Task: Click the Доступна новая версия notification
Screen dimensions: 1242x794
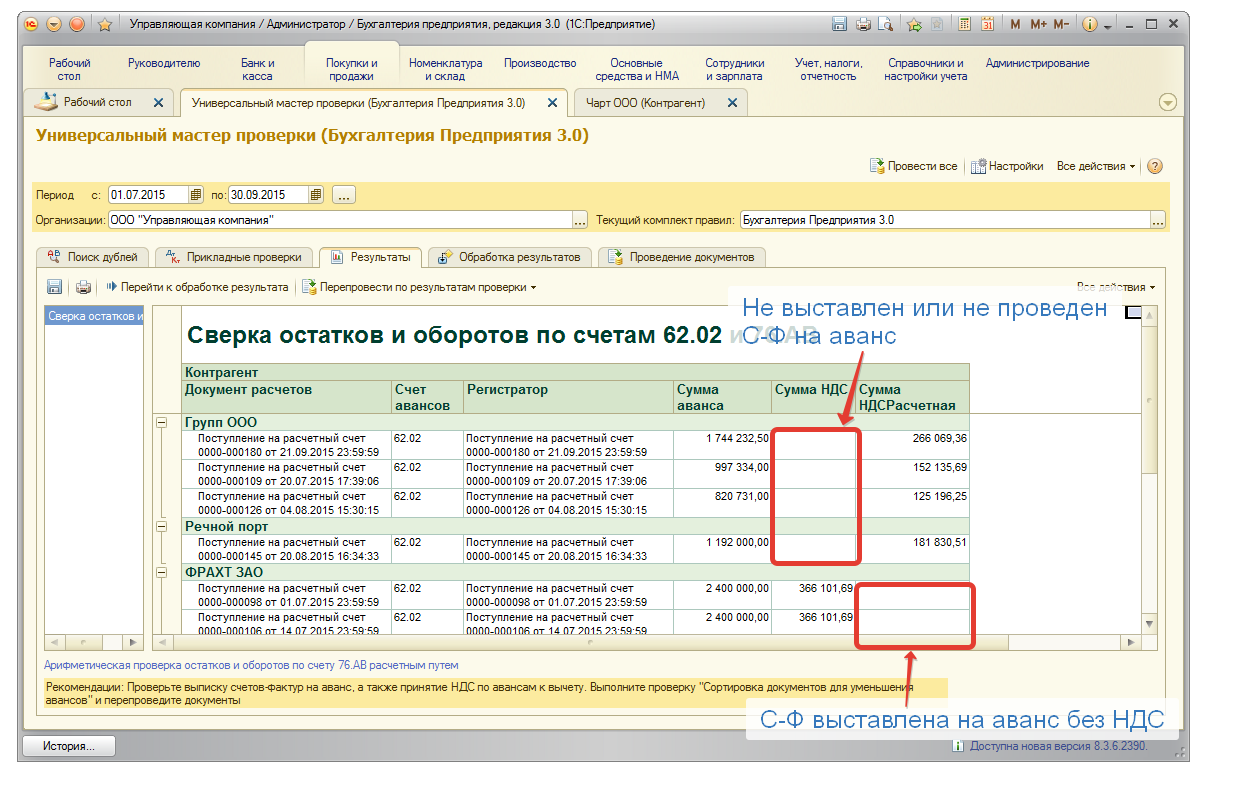Action: click(x=1050, y=746)
